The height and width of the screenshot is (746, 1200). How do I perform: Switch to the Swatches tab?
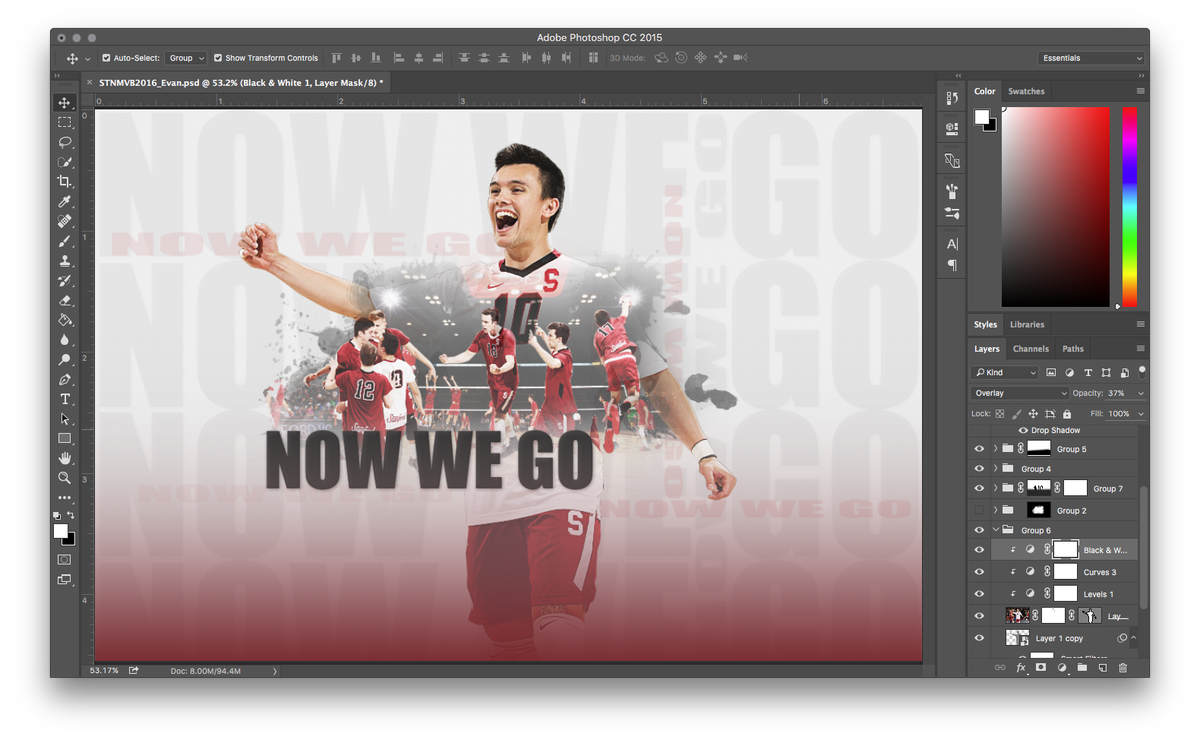click(1026, 91)
